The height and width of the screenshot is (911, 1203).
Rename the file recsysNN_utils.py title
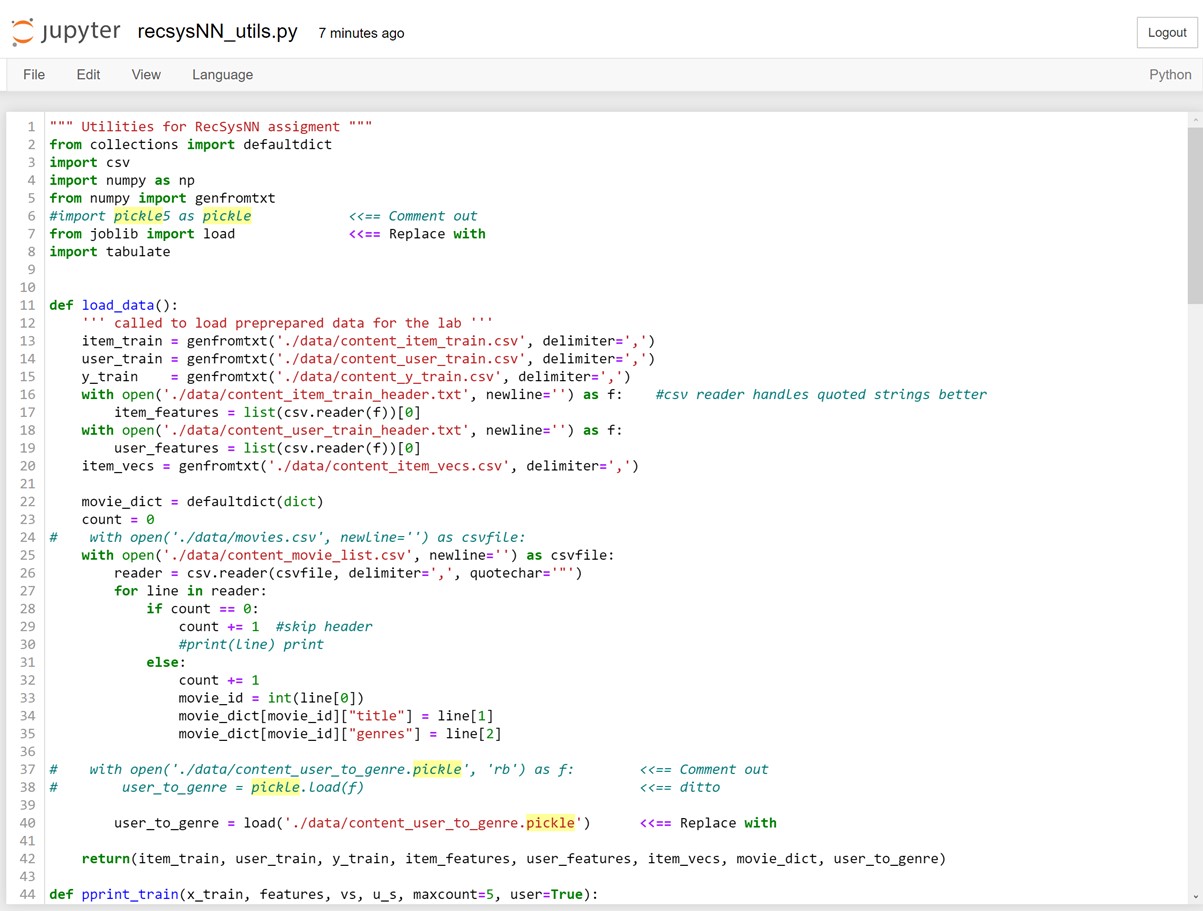click(x=217, y=32)
